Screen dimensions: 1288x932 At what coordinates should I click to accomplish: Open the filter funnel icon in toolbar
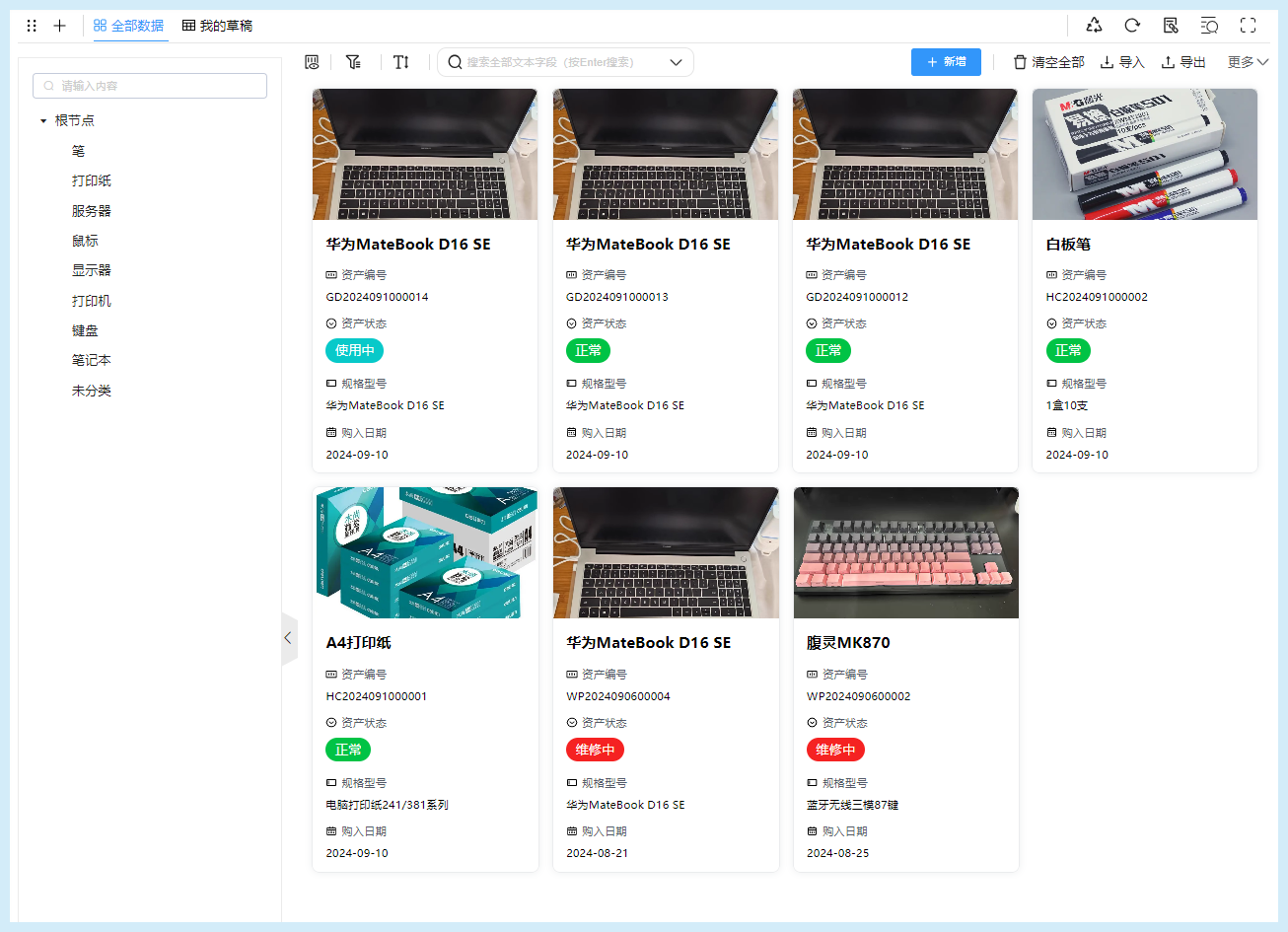click(x=353, y=62)
